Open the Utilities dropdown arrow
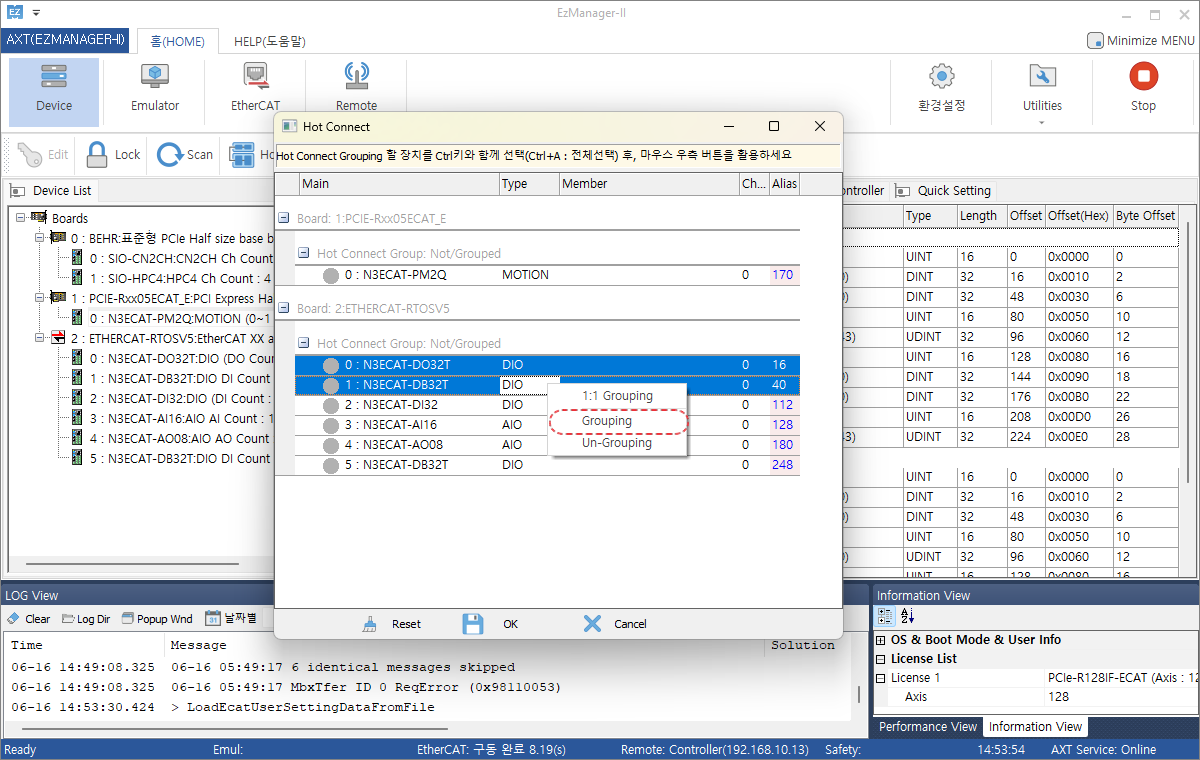 (x=1042, y=123)
